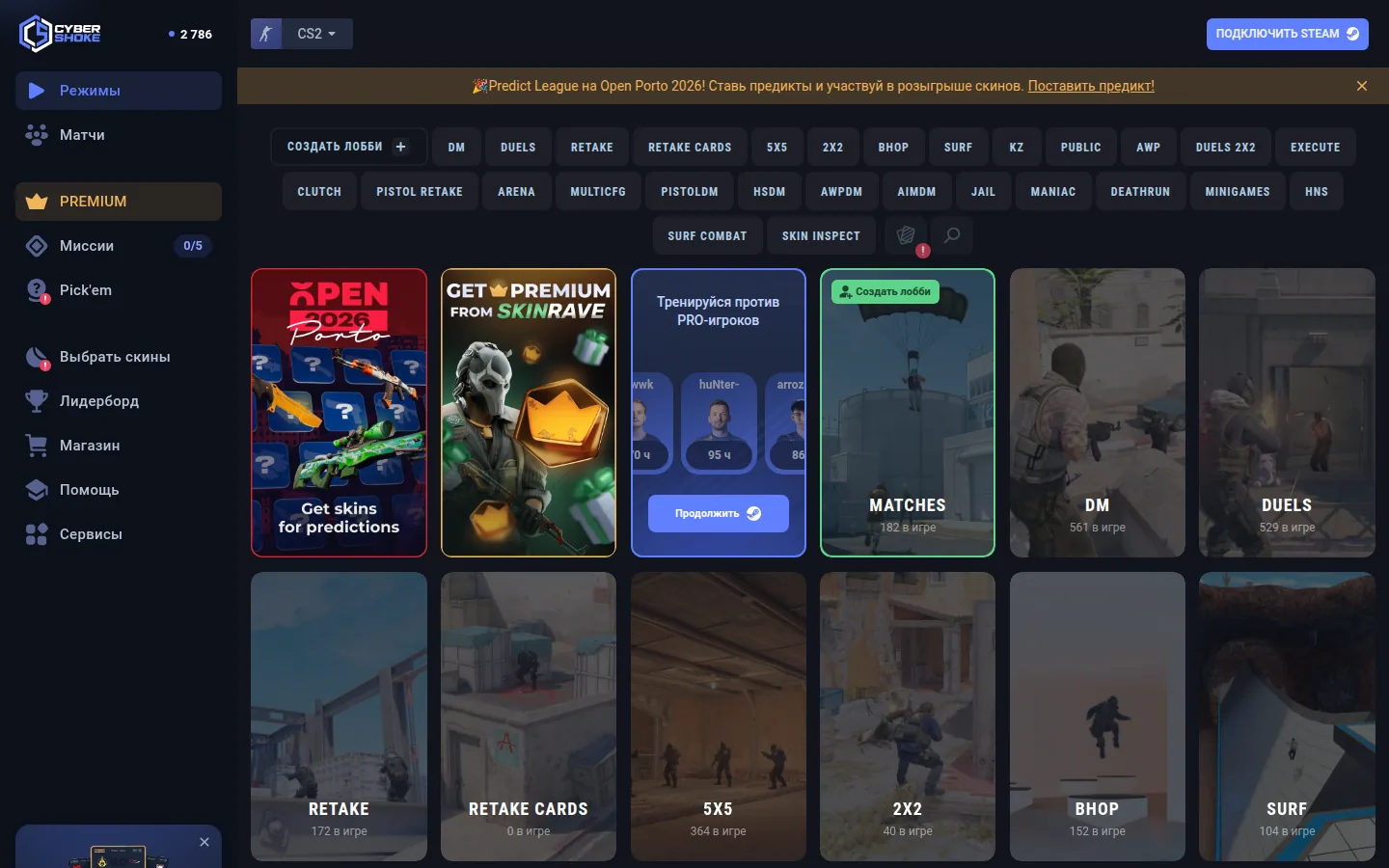Click the Выбрать скины icon
This screenshot has width=1389, height=868.
37,358
